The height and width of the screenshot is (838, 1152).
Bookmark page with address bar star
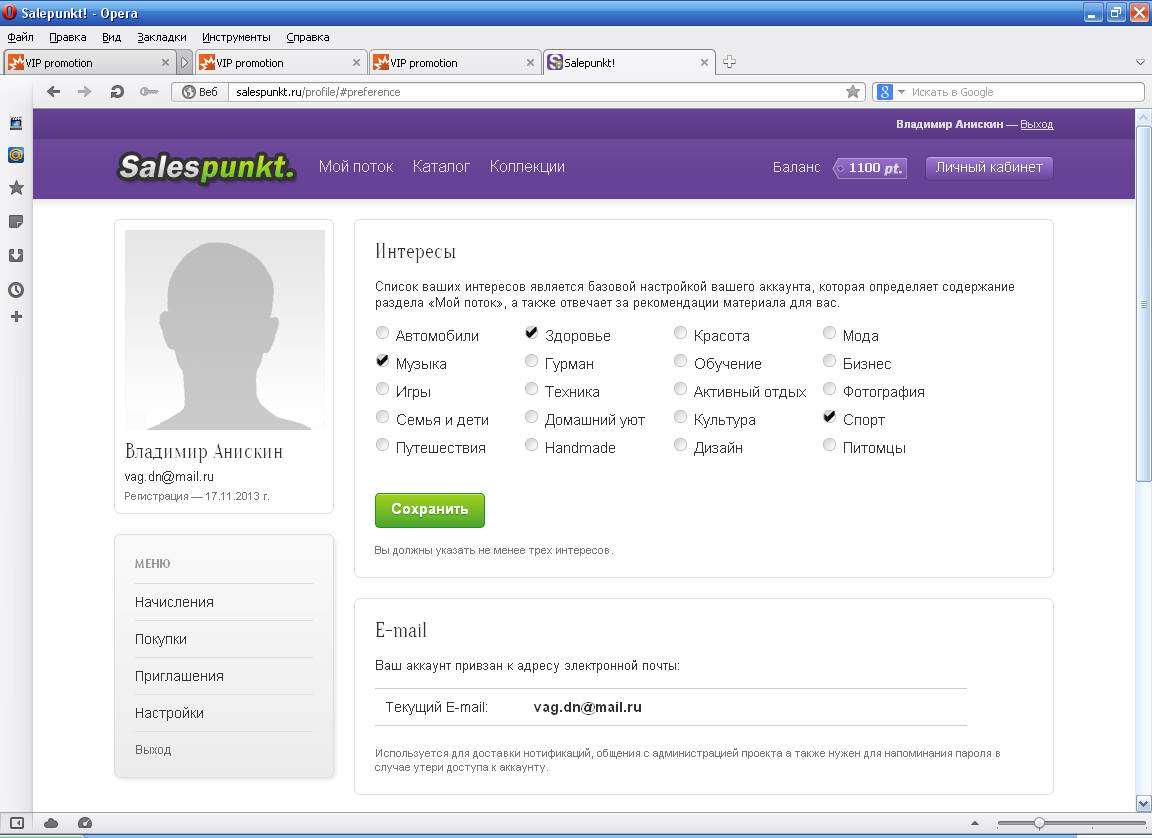(x=853, y=92)
